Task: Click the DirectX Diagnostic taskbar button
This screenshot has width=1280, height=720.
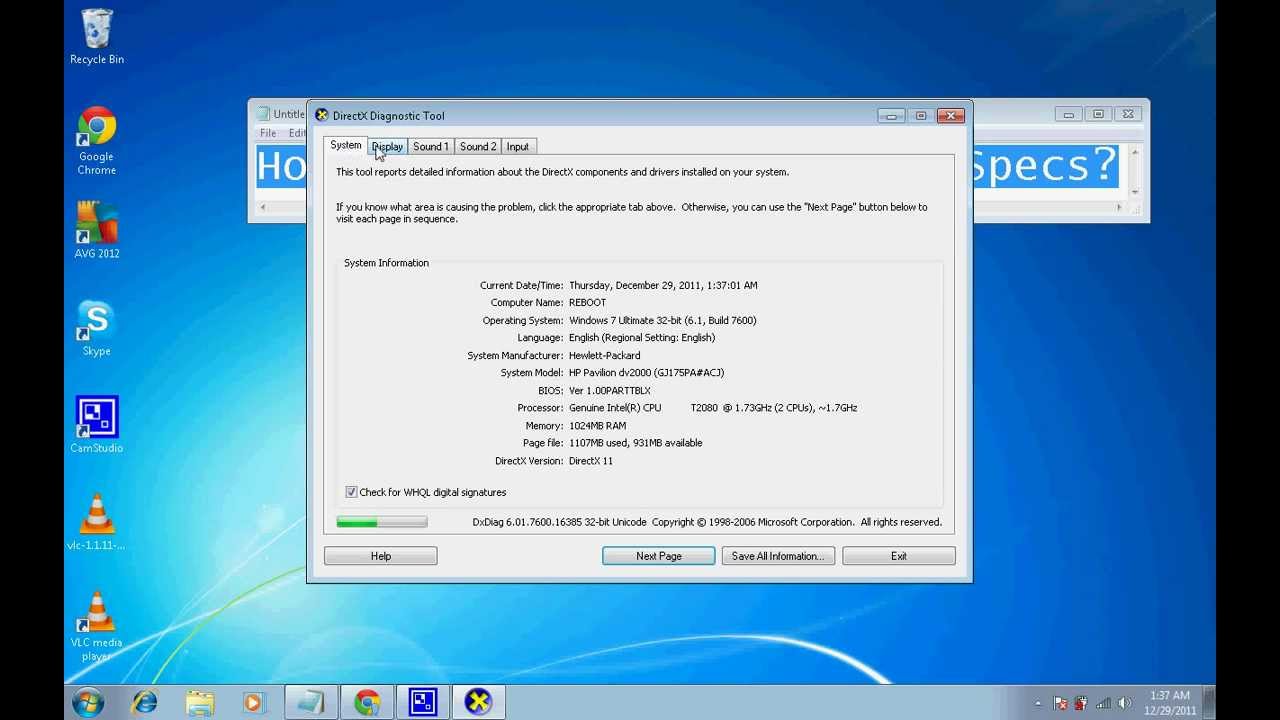Action: point(479,702)
